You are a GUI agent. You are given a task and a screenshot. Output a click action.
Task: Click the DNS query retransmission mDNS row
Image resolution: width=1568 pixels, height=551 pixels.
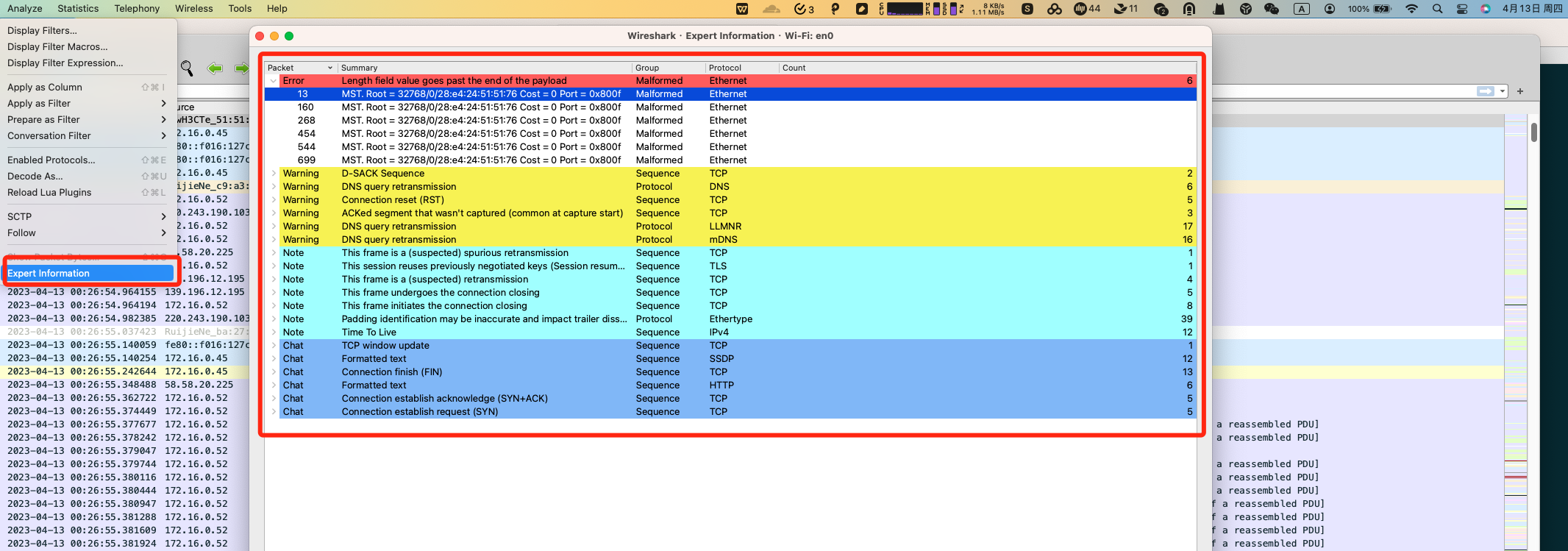point(730,240)
